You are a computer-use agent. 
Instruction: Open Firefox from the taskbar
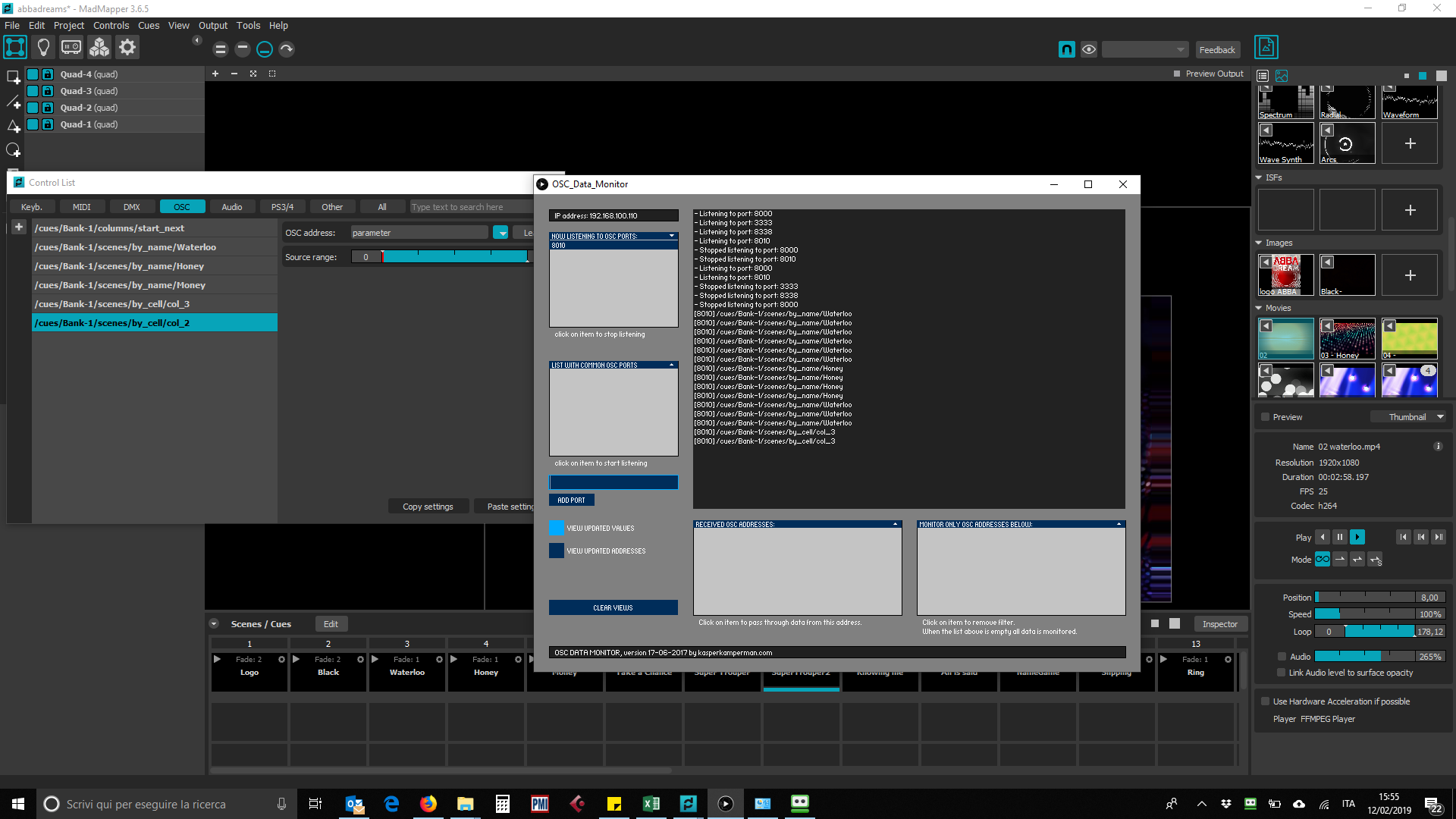point(428,804)
